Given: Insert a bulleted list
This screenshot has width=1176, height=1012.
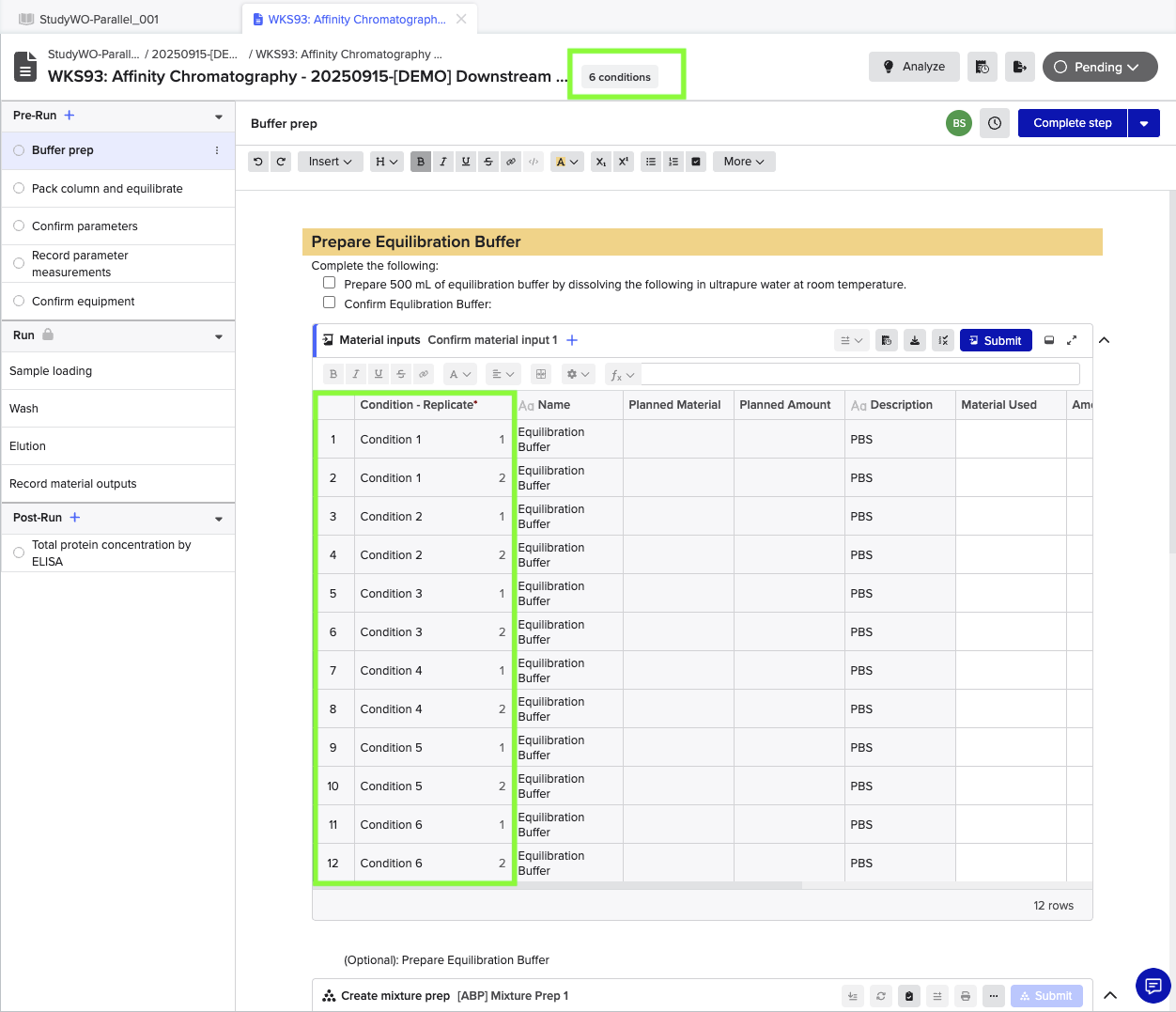Looking at the screenshot, I should [651, 162].
